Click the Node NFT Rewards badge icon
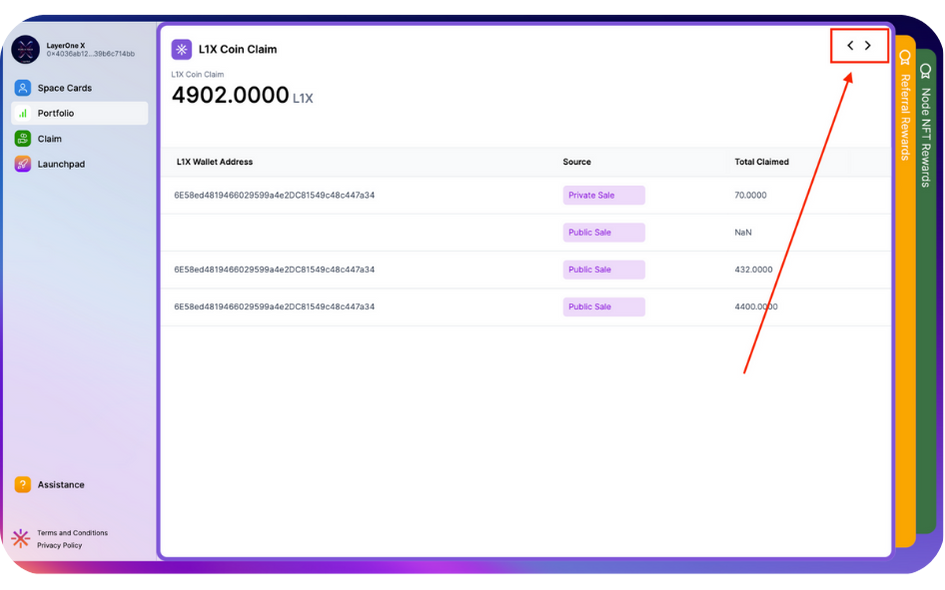 pyautogui.click(x=925, y=71)
